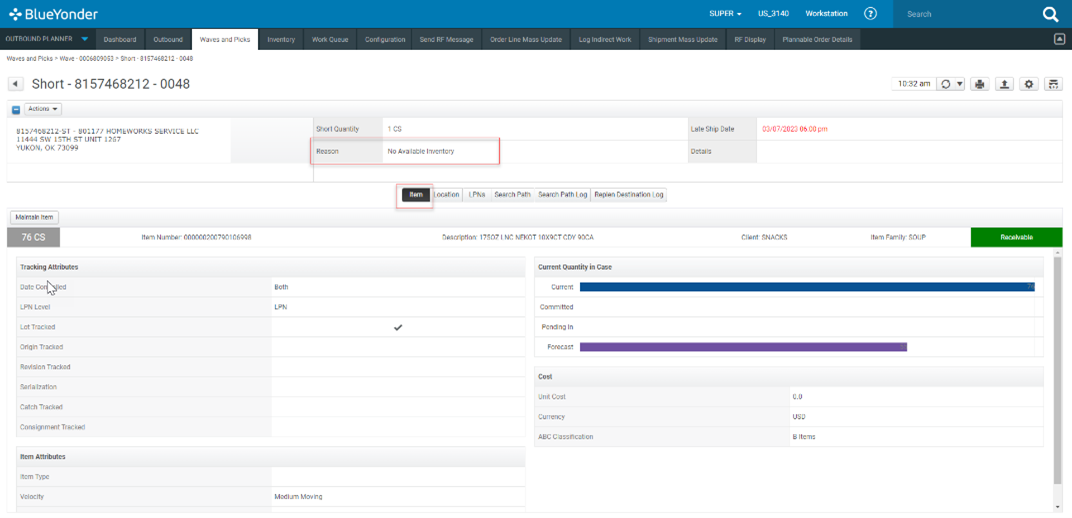Open the Outbound Planner dropdown arrow
Image resolution: width=1072 pixels, height=518 pixels.
tap(84, 39)
